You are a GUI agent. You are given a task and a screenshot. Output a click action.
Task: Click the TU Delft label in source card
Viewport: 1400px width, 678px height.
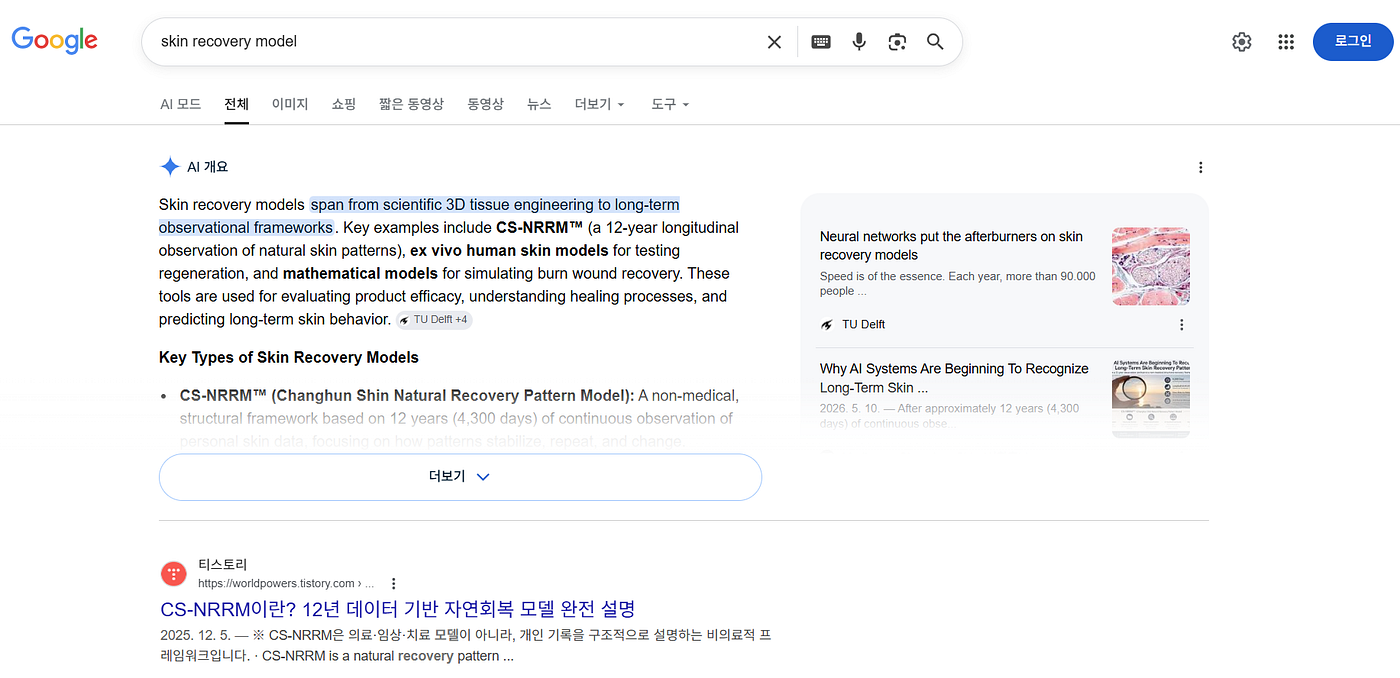tap(863, 325)
